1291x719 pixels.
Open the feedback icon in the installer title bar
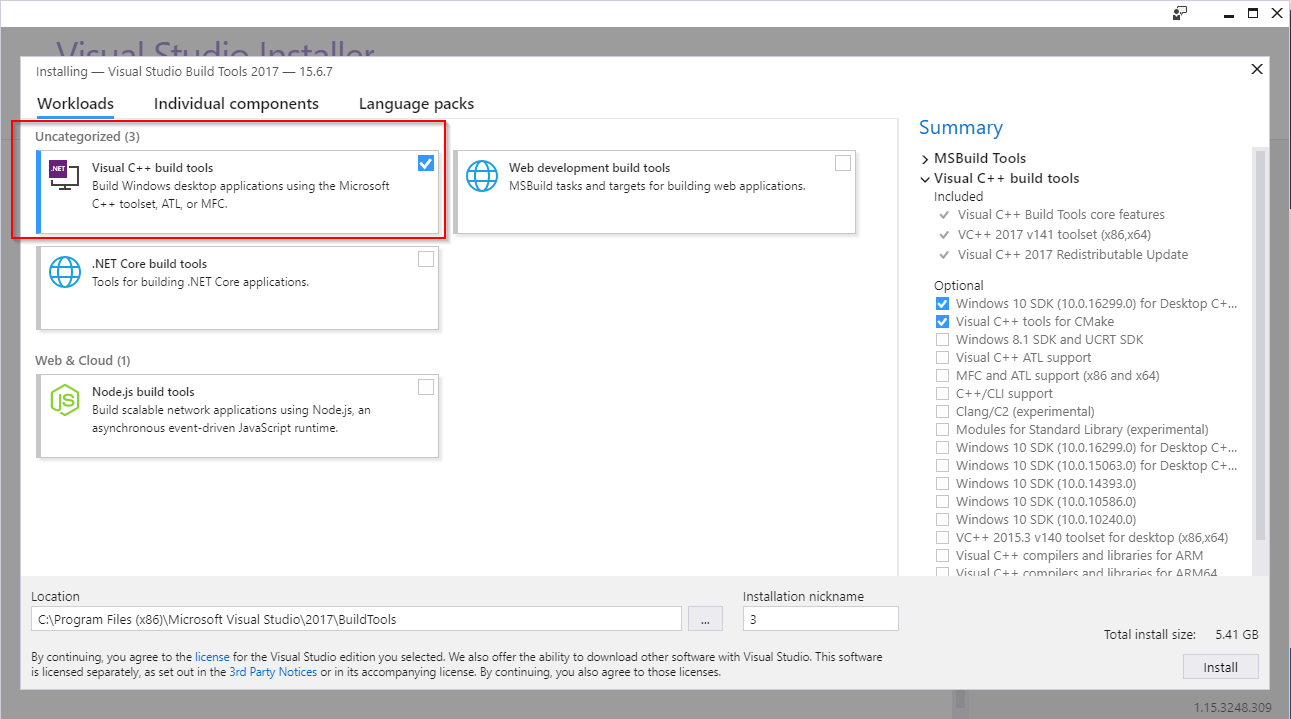[1180, 13]
